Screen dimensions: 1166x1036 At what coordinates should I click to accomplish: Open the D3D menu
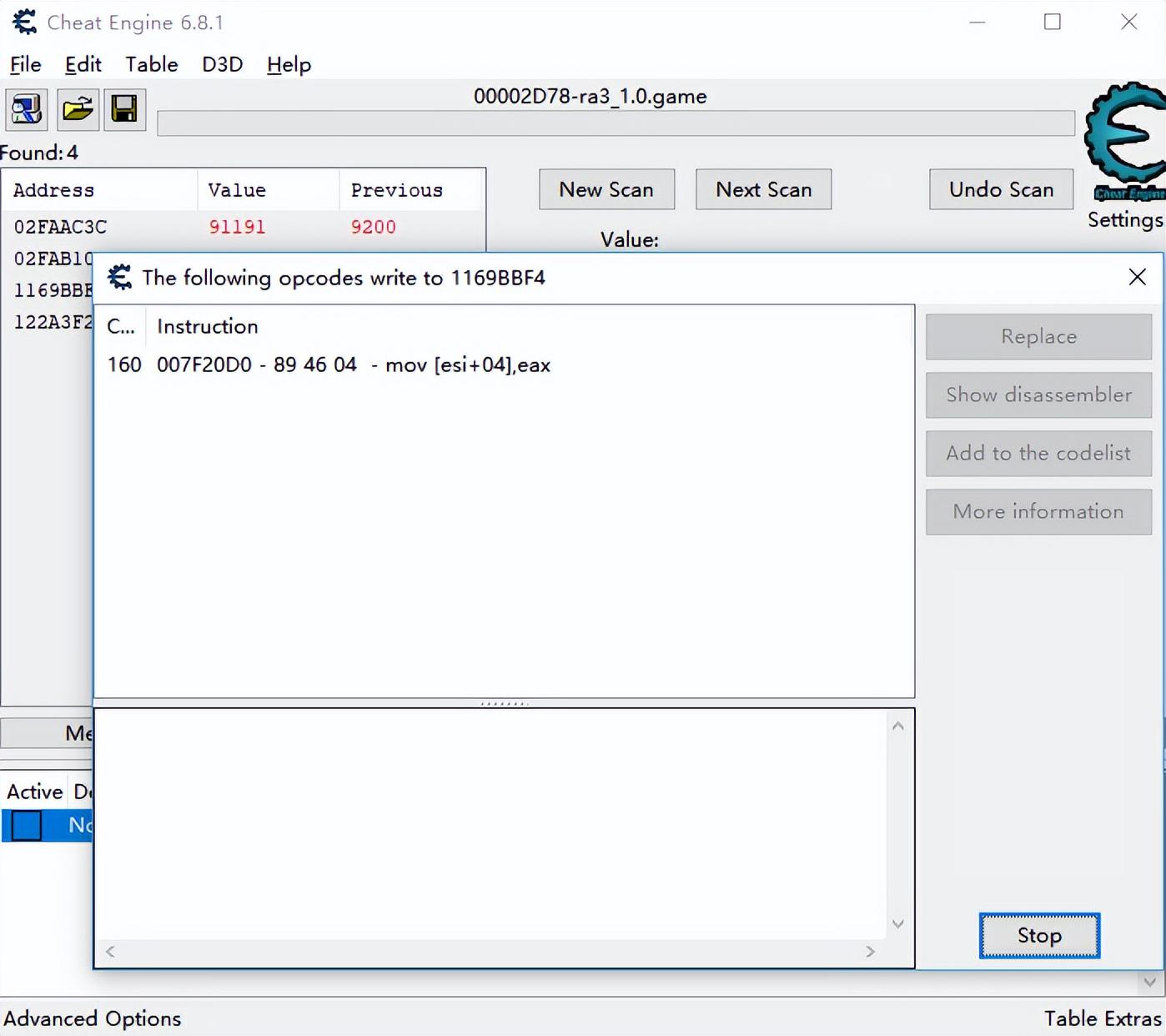click(x=222, y=64)
